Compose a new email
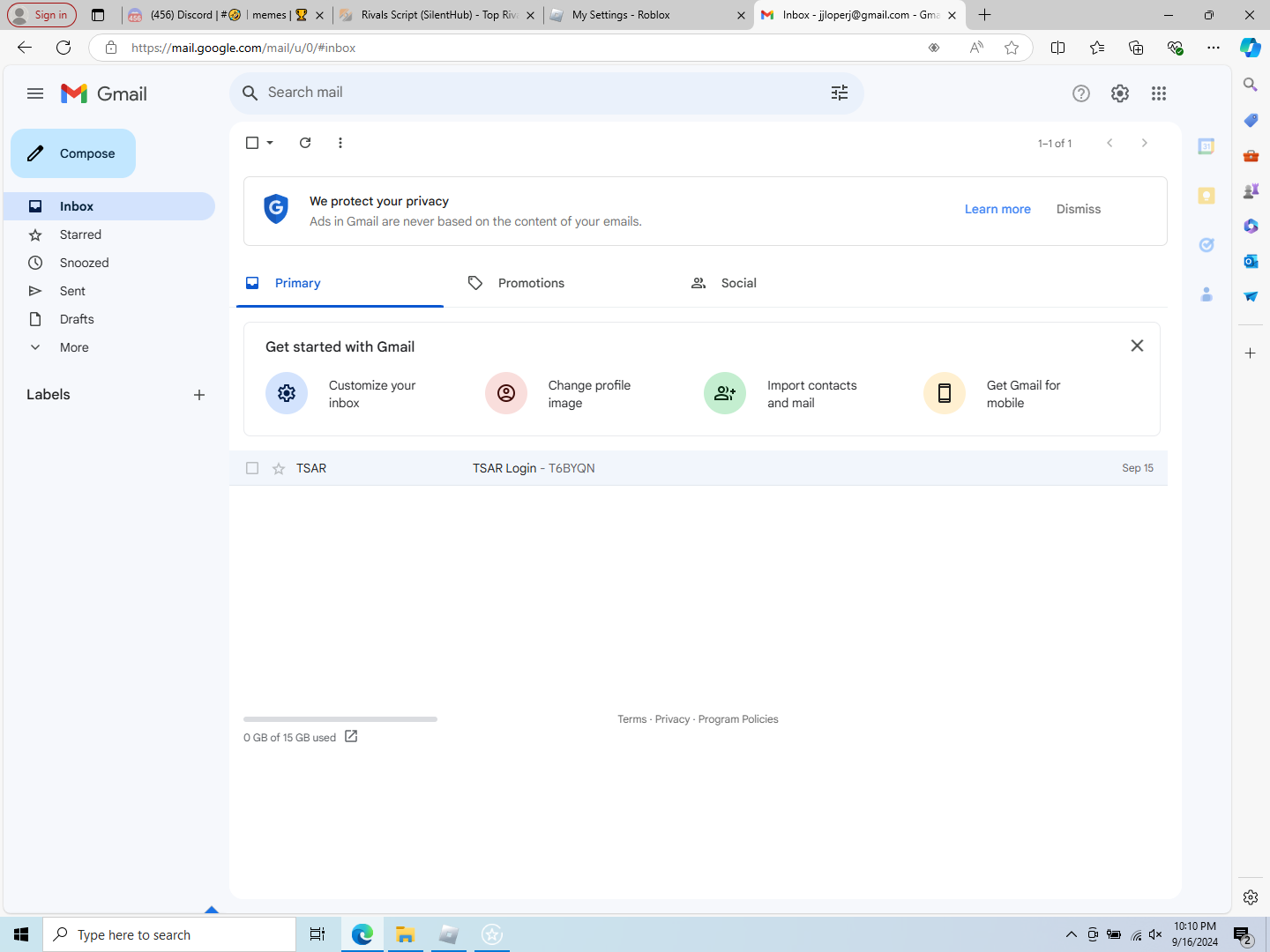 [x=73, y=153]
